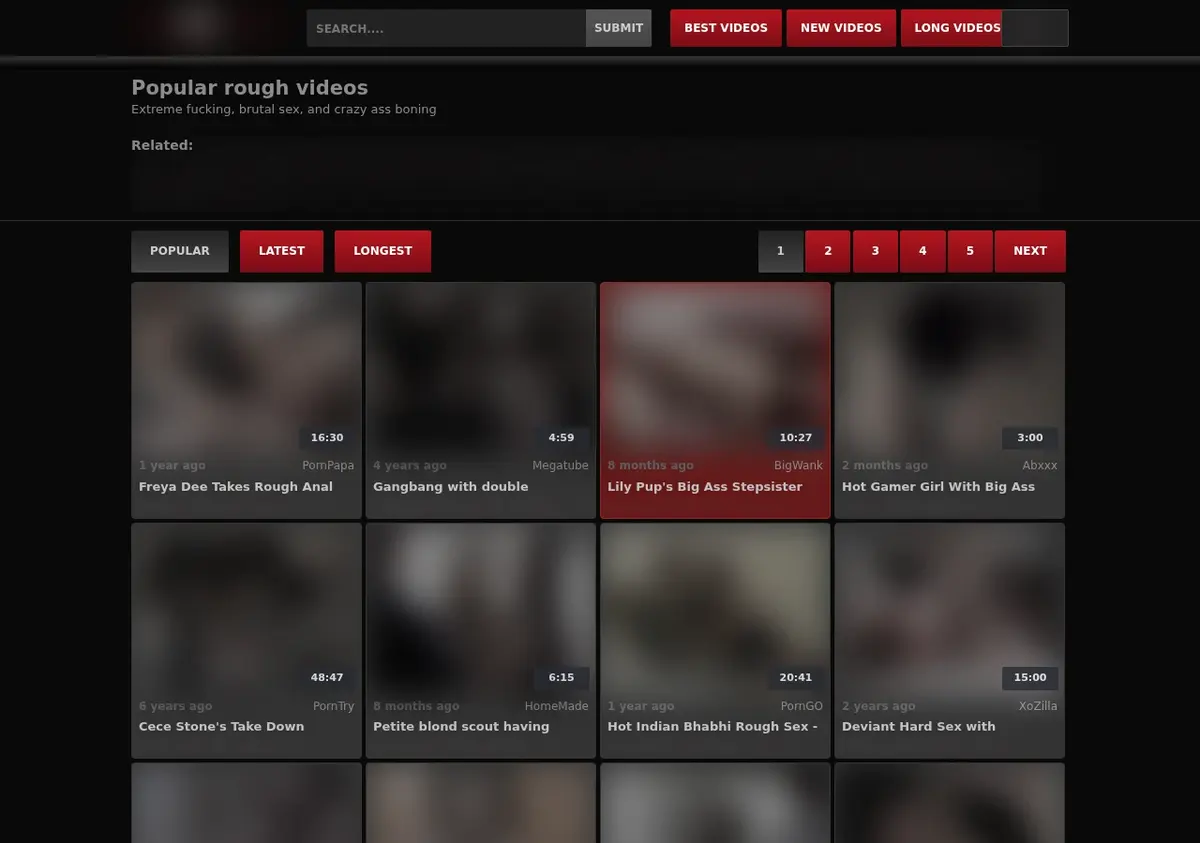
Task: Click the Abxxx source label
Action: (x=1040, y=465)
